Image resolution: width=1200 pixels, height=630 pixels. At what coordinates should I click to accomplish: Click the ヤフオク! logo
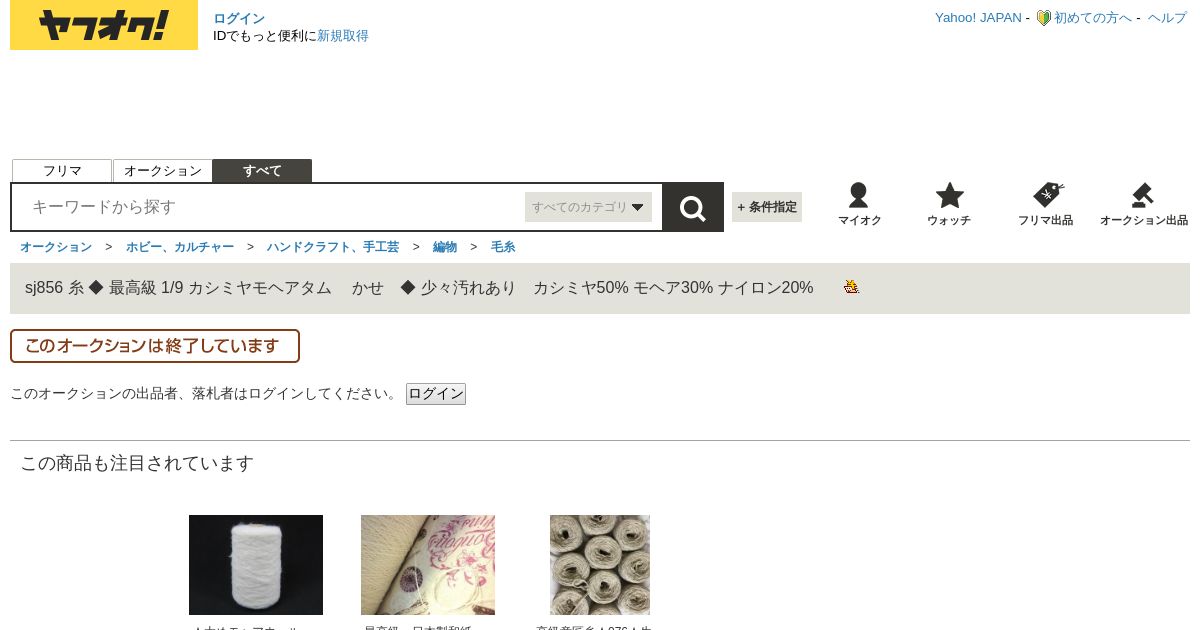pos(104,25)
